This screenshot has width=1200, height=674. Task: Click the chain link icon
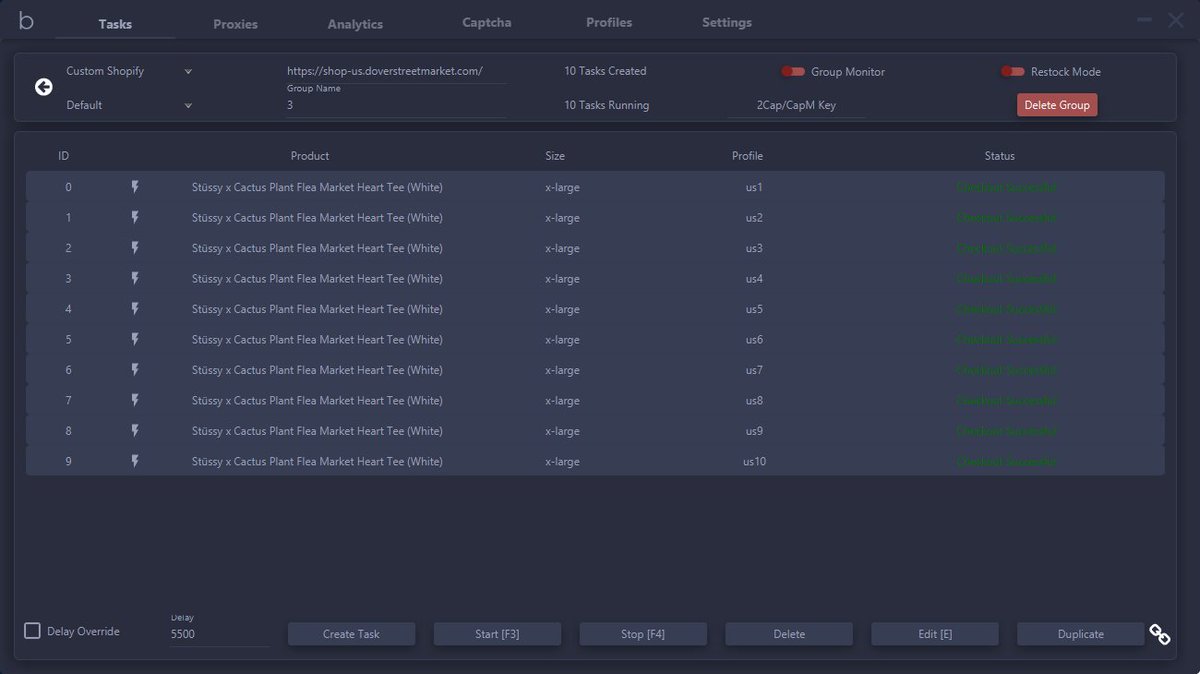pos(1160,634)
